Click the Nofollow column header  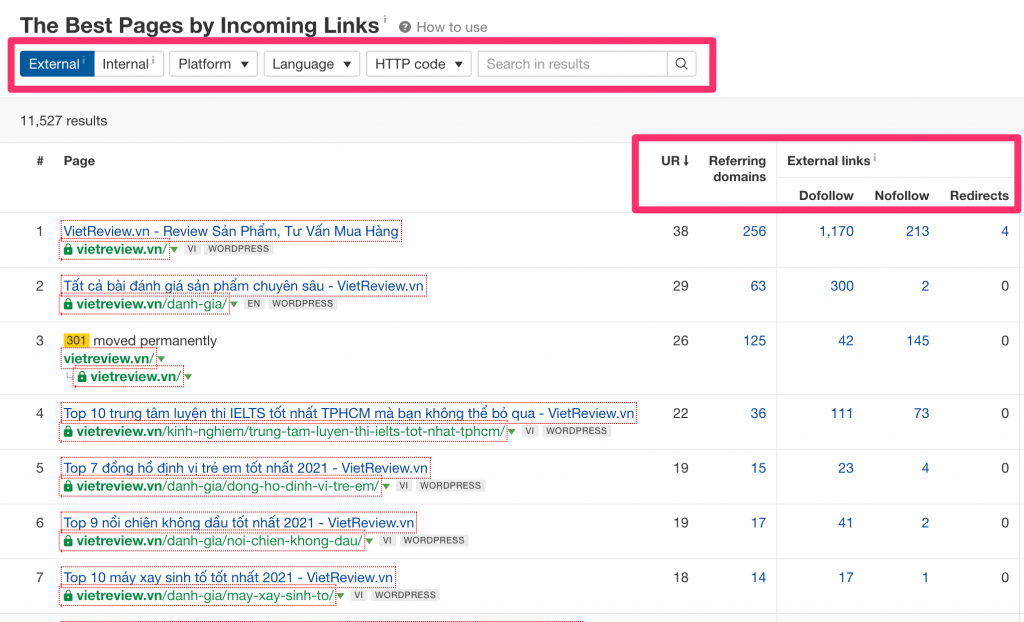[x=901, y=196]
